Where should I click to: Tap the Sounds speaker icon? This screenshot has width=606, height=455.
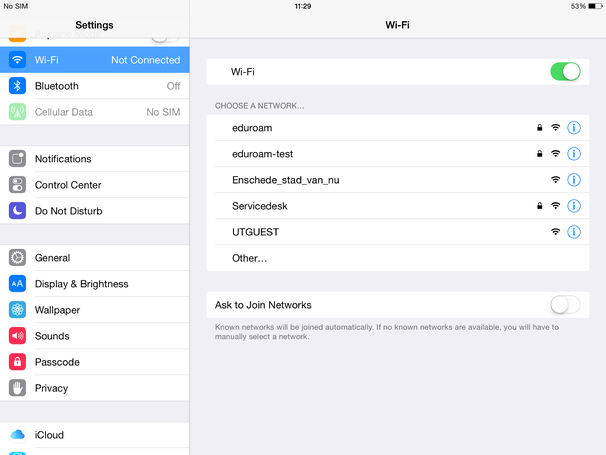[17, 336]
